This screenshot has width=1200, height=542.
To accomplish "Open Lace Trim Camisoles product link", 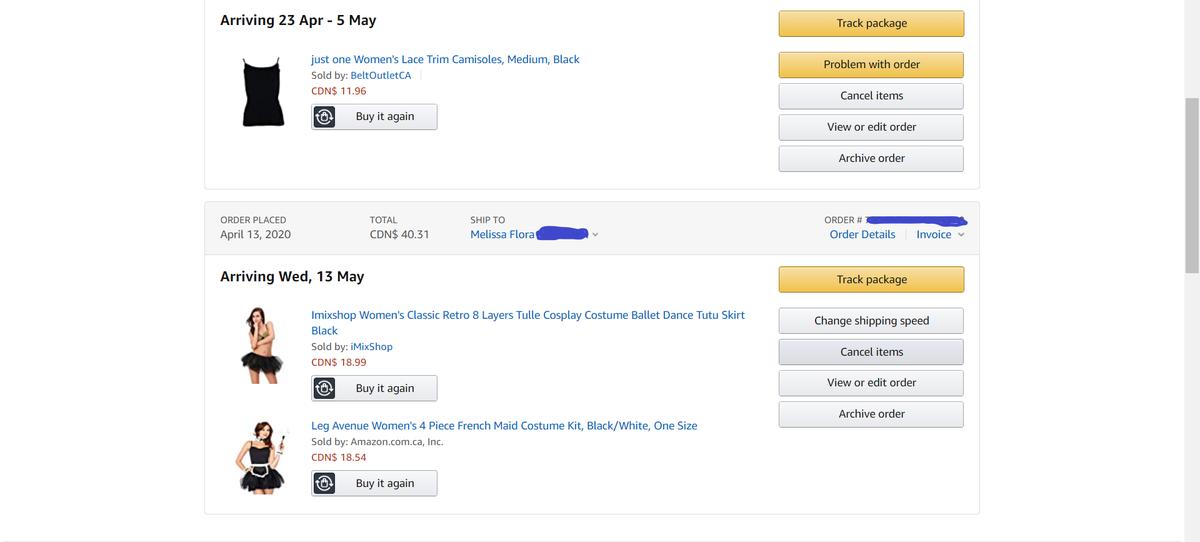I will coord(445,59).
